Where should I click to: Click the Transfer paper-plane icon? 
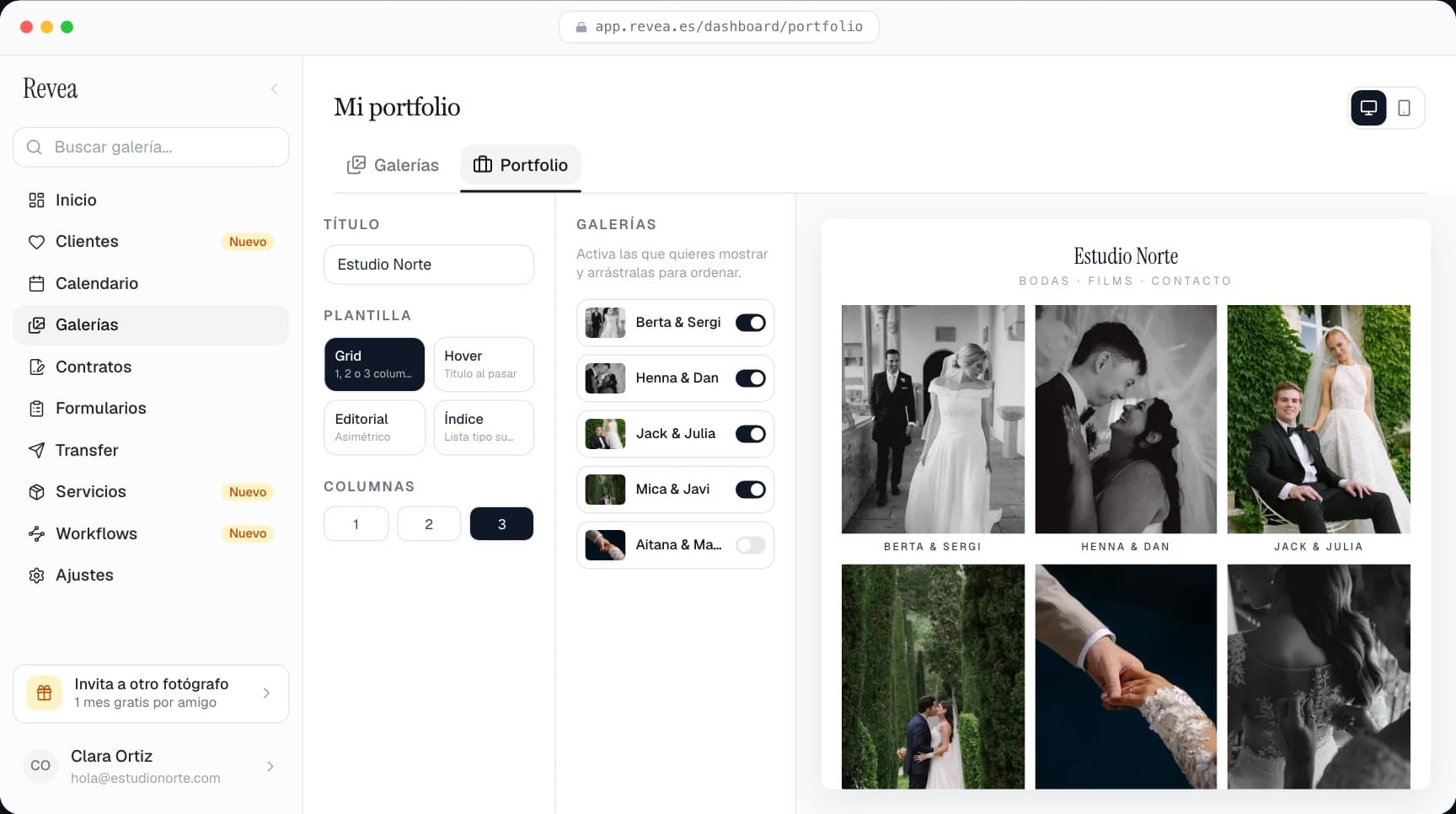point(36,450)
